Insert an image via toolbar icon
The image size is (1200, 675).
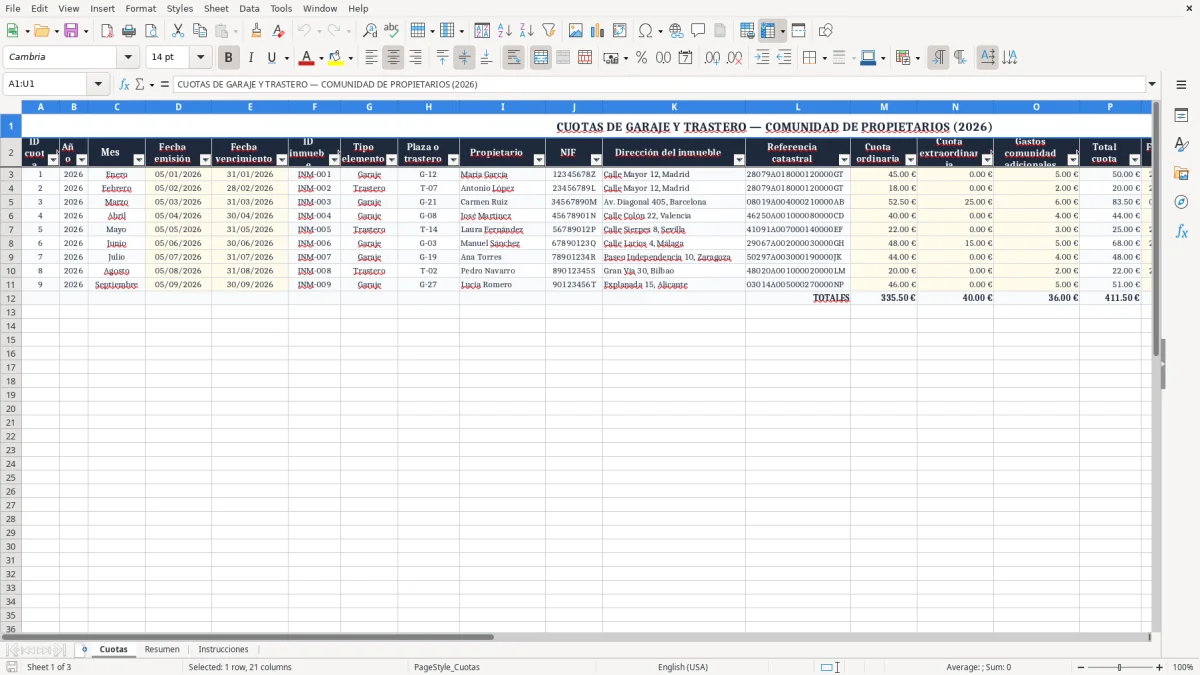pyautogui.click(x=576, y=31)
